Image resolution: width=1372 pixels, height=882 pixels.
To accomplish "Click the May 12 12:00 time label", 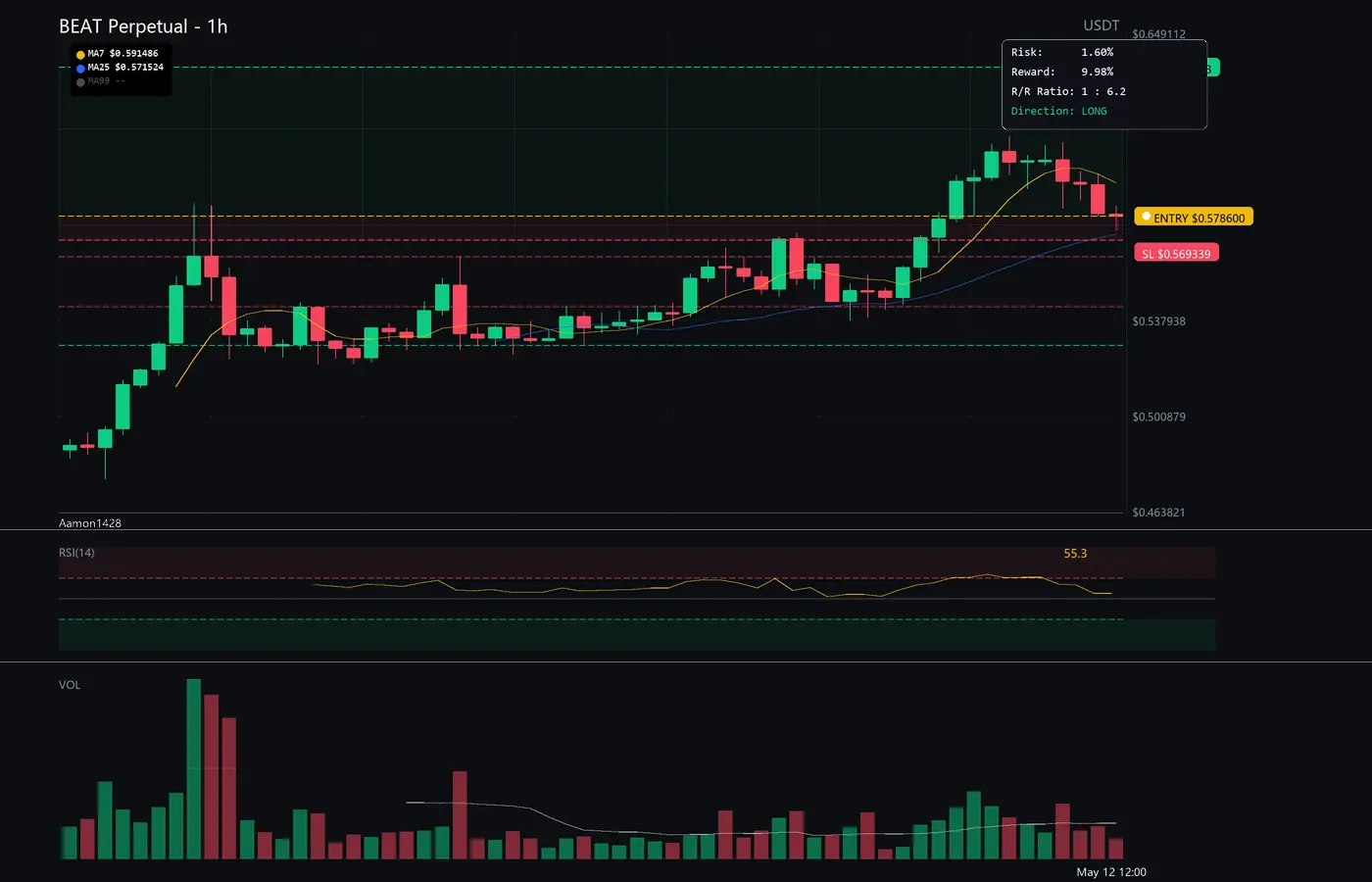I will [x=1111, y=872].
